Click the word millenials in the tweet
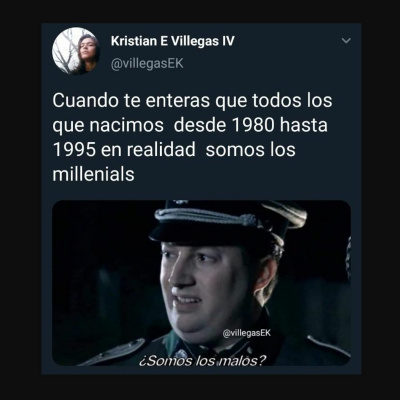The height and width of the screenshot is (400, 400). click(x=93, y=174)
